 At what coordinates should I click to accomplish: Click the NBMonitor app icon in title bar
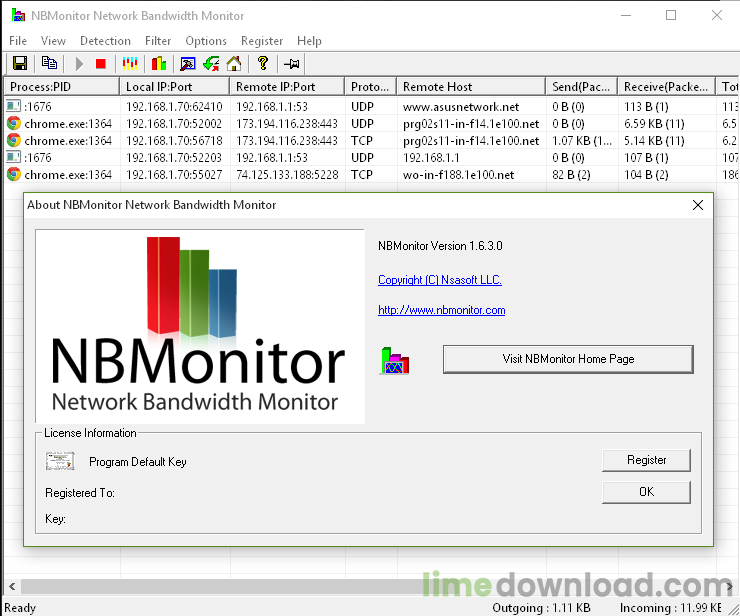[18, 15]
